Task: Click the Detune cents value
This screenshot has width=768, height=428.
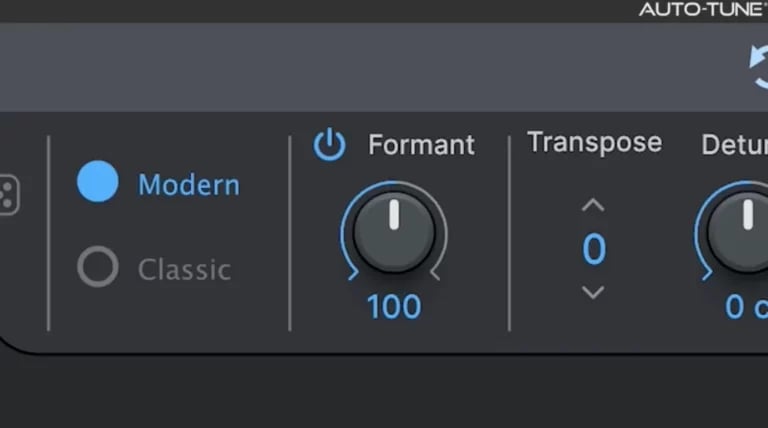Action: click(745, 307)
